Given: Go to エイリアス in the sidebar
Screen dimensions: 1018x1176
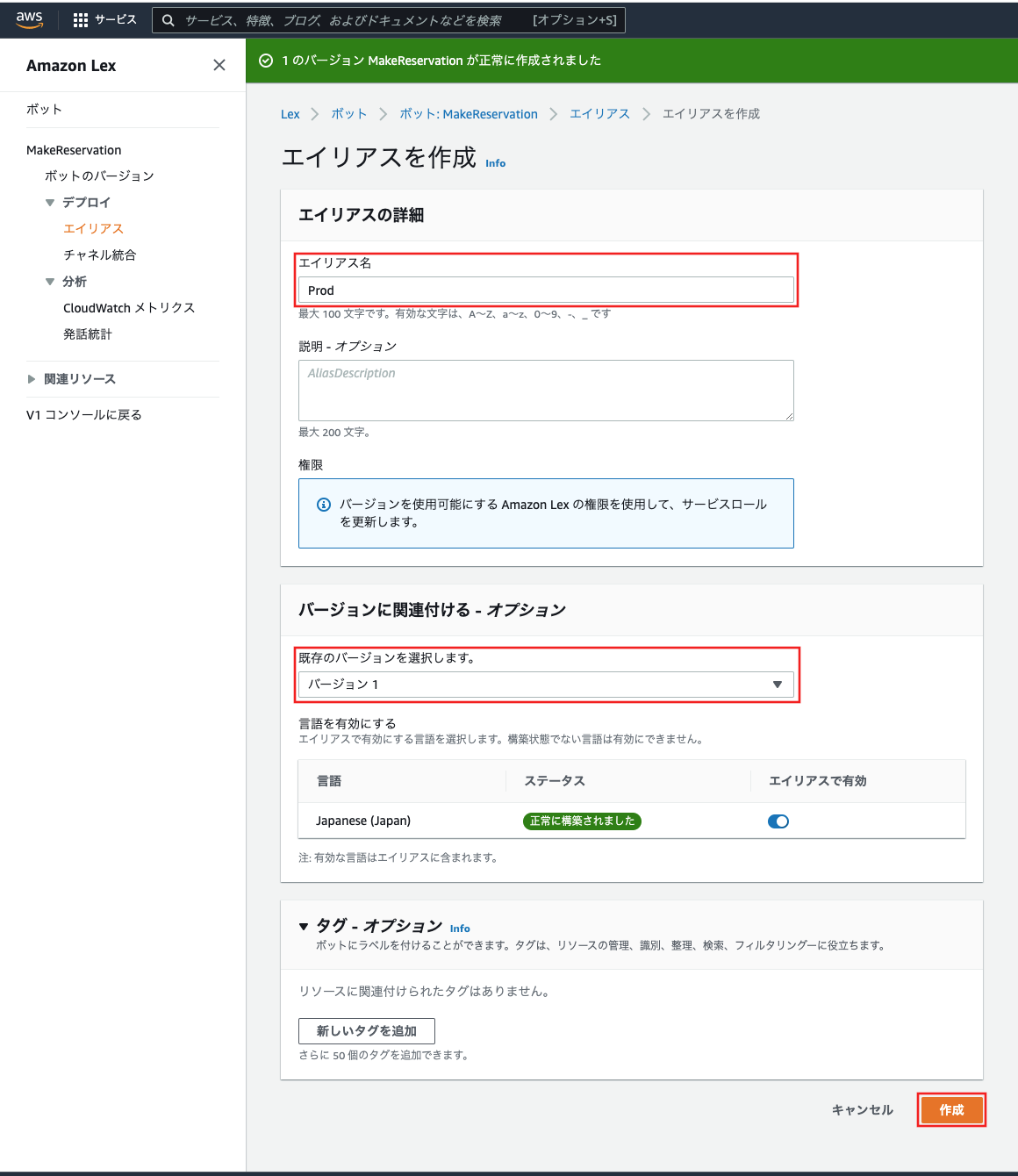Looking at the screenshot, I should (x=93, y=229).
